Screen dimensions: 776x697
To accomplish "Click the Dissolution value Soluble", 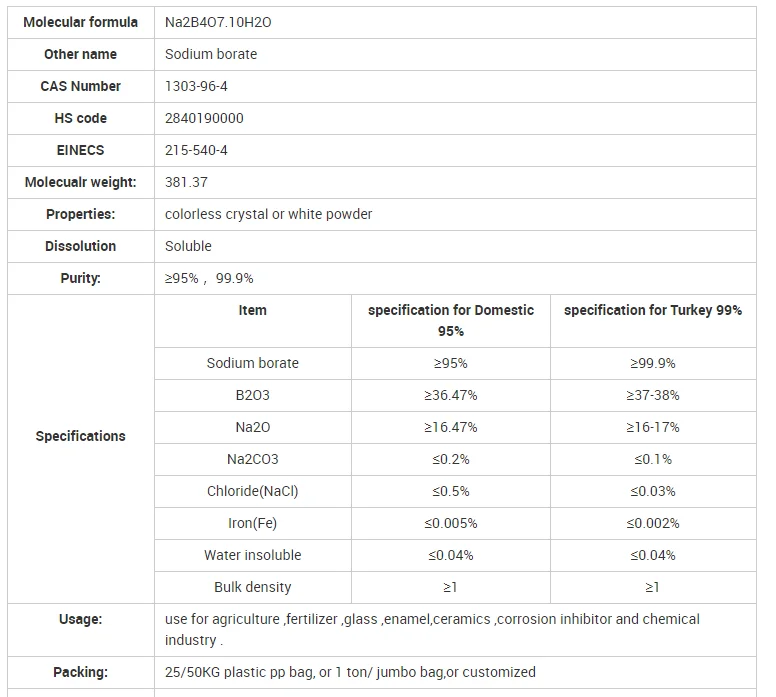I will 188,246.
